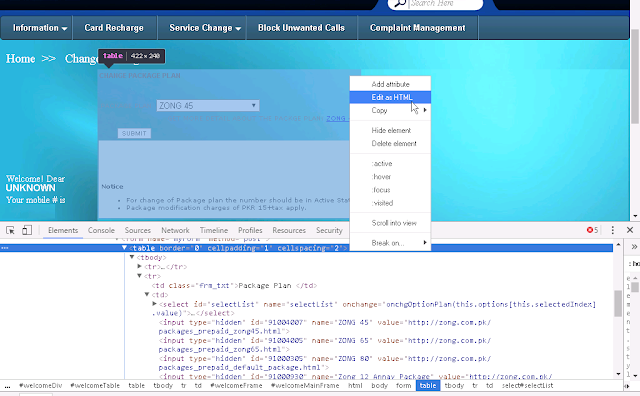Open the Card Recharge page
The height and width of the screenshot is (396, 640).
click(x=114, y=28)
